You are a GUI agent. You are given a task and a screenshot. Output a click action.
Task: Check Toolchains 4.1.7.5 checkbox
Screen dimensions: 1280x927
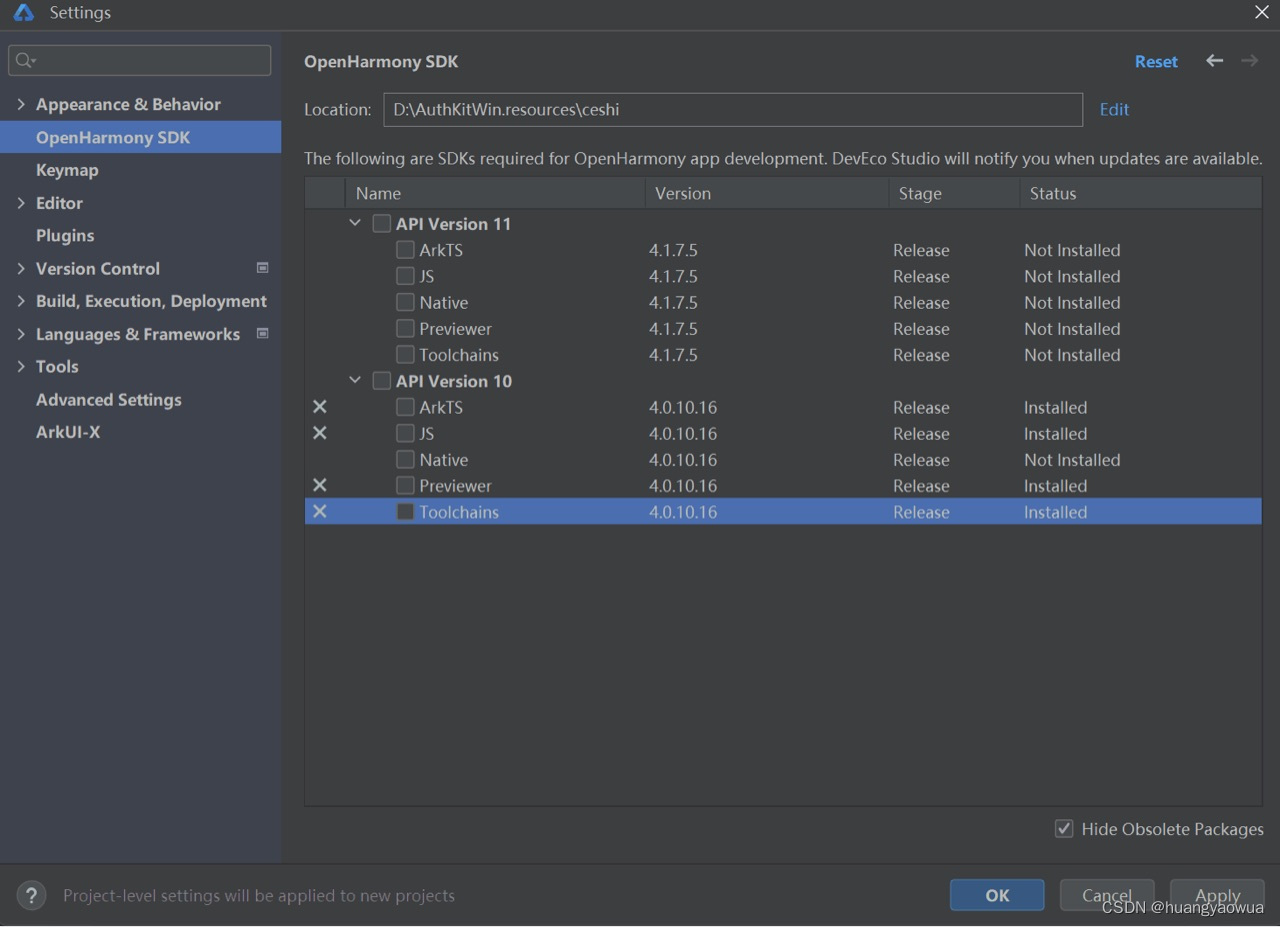[x=405, y=354]
